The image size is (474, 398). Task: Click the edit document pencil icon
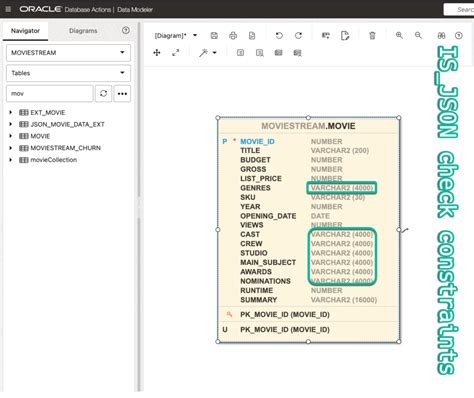pyautogui.click(x=345, y=35)
